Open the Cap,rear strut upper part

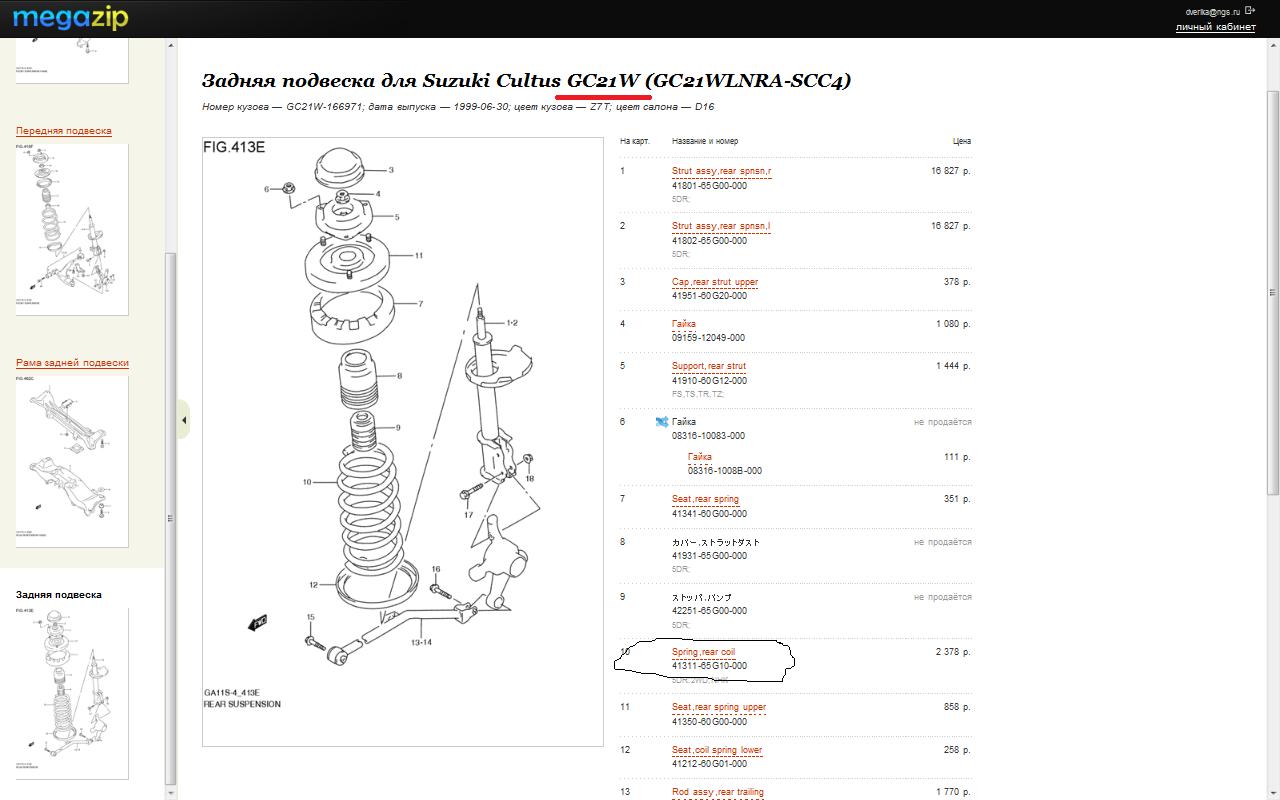point(714,282)
